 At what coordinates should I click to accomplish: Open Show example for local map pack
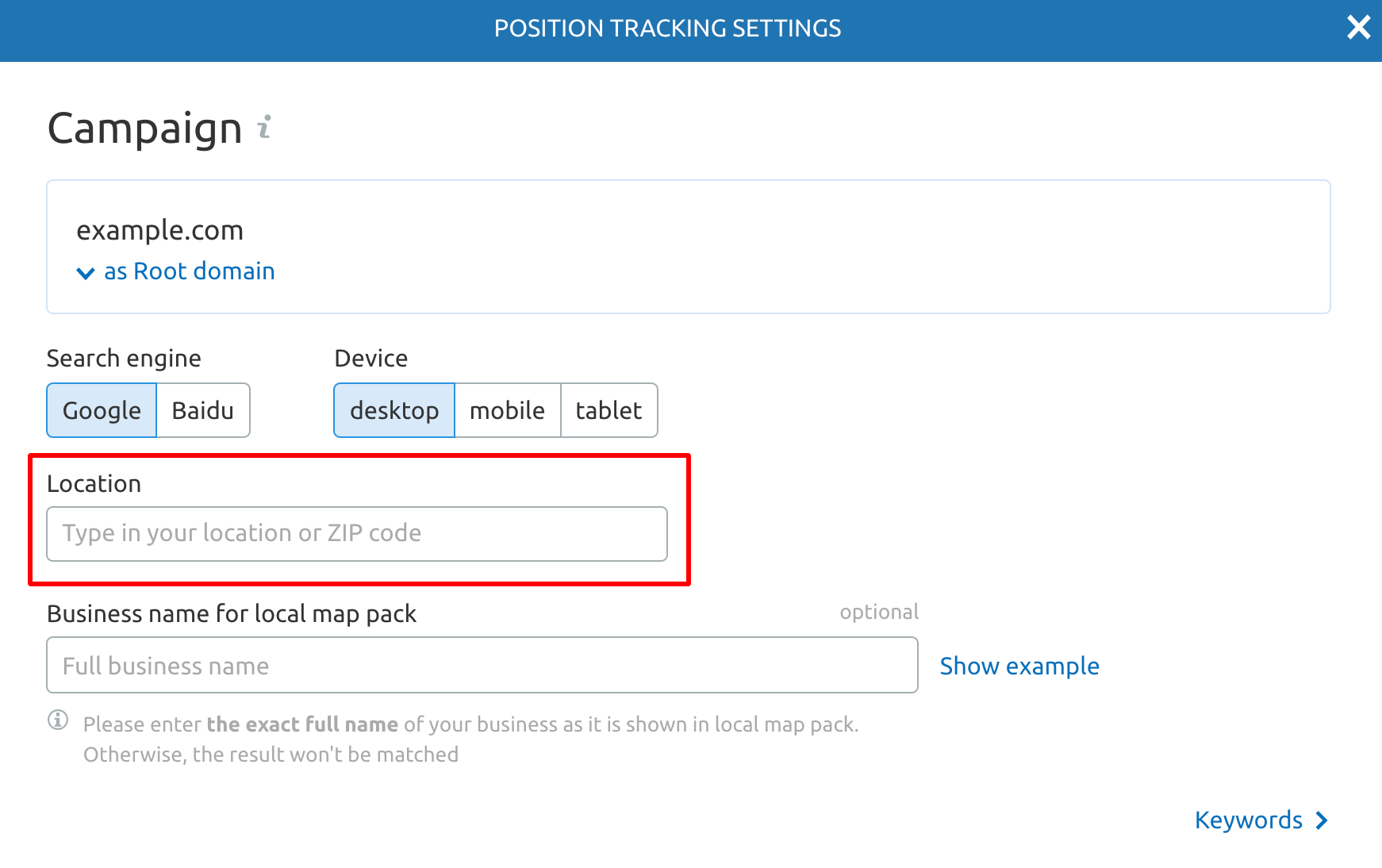pyautogui.click(x=1019, y=666)
